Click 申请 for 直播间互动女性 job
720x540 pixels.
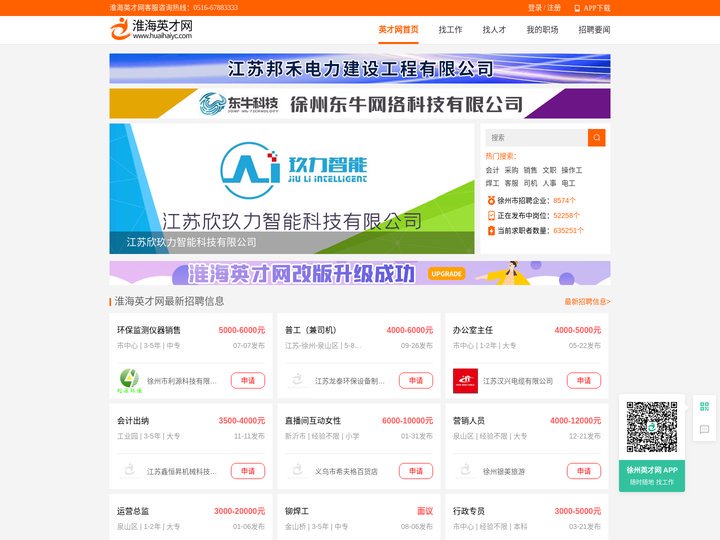pyautogui.click(x=416, y=471)
